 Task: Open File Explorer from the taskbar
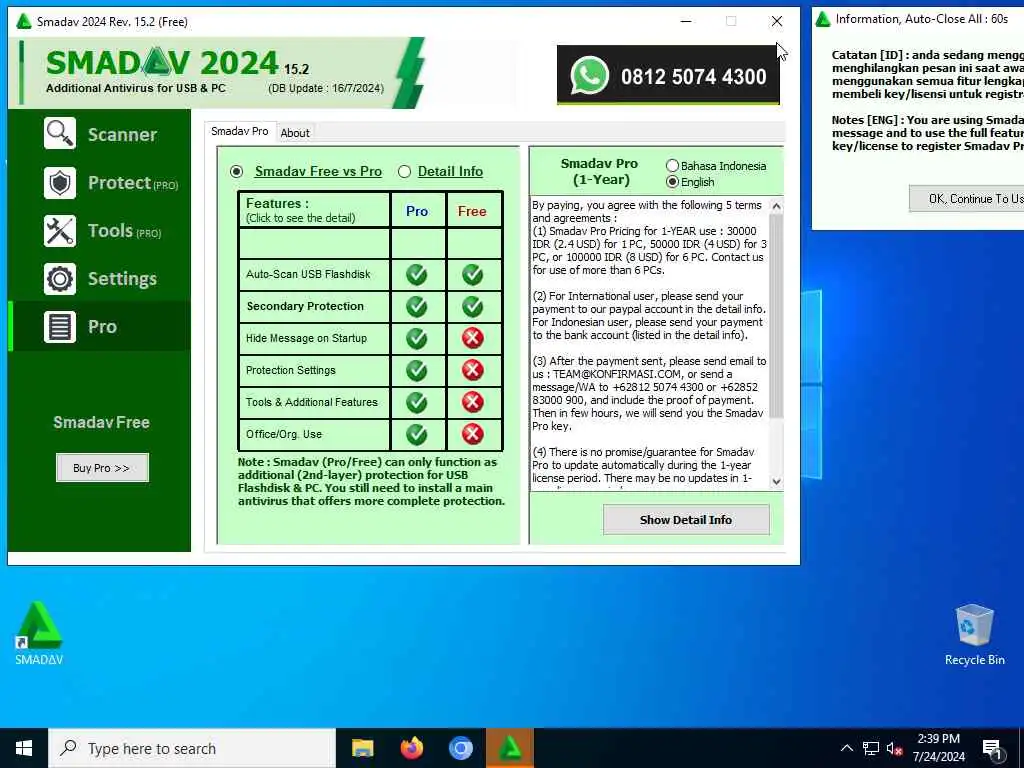point(362,748)
